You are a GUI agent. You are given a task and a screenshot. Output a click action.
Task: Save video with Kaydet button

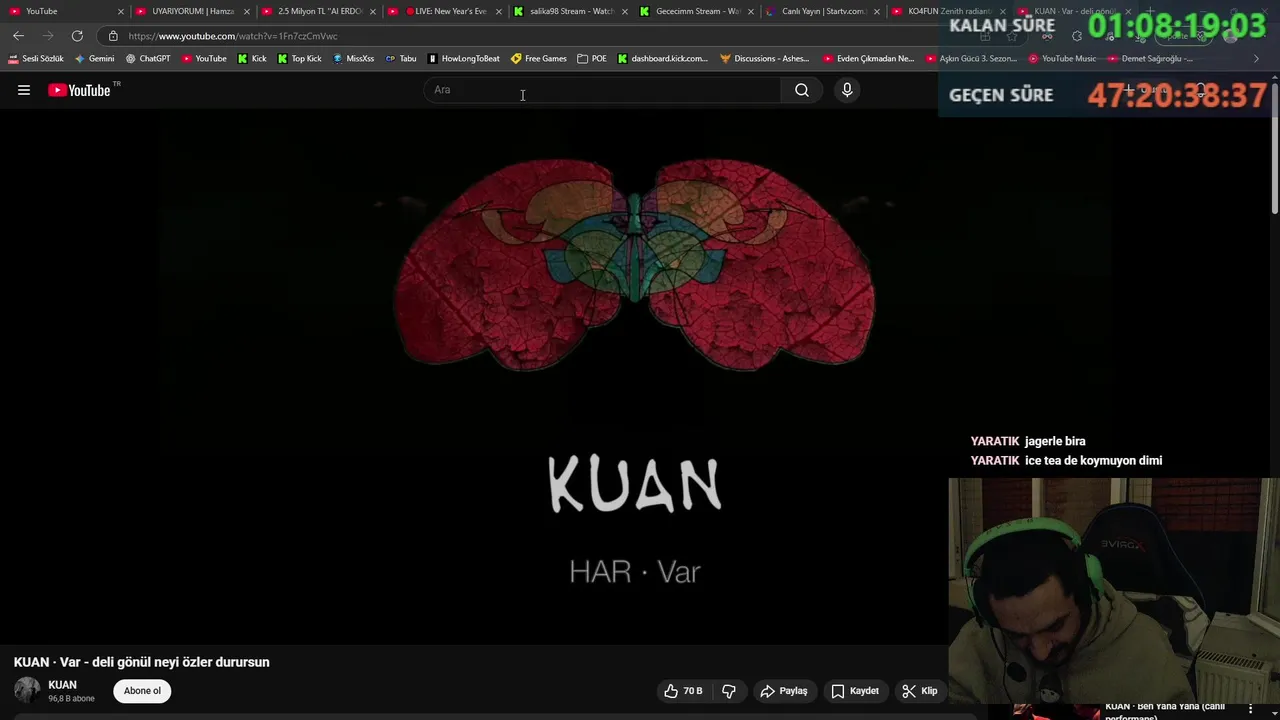pos(855,691)
